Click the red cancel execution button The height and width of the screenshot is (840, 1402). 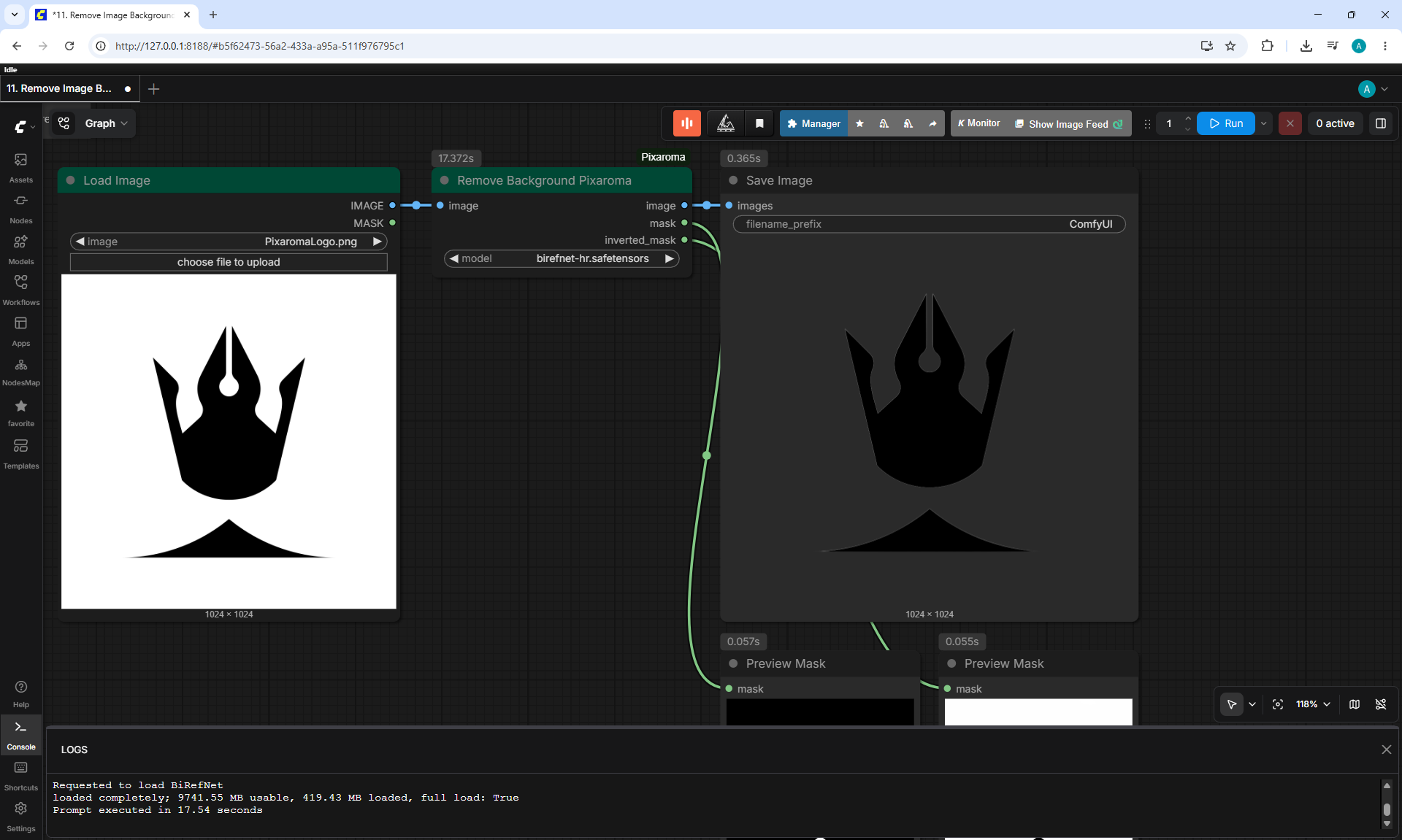pos(1290,123)
